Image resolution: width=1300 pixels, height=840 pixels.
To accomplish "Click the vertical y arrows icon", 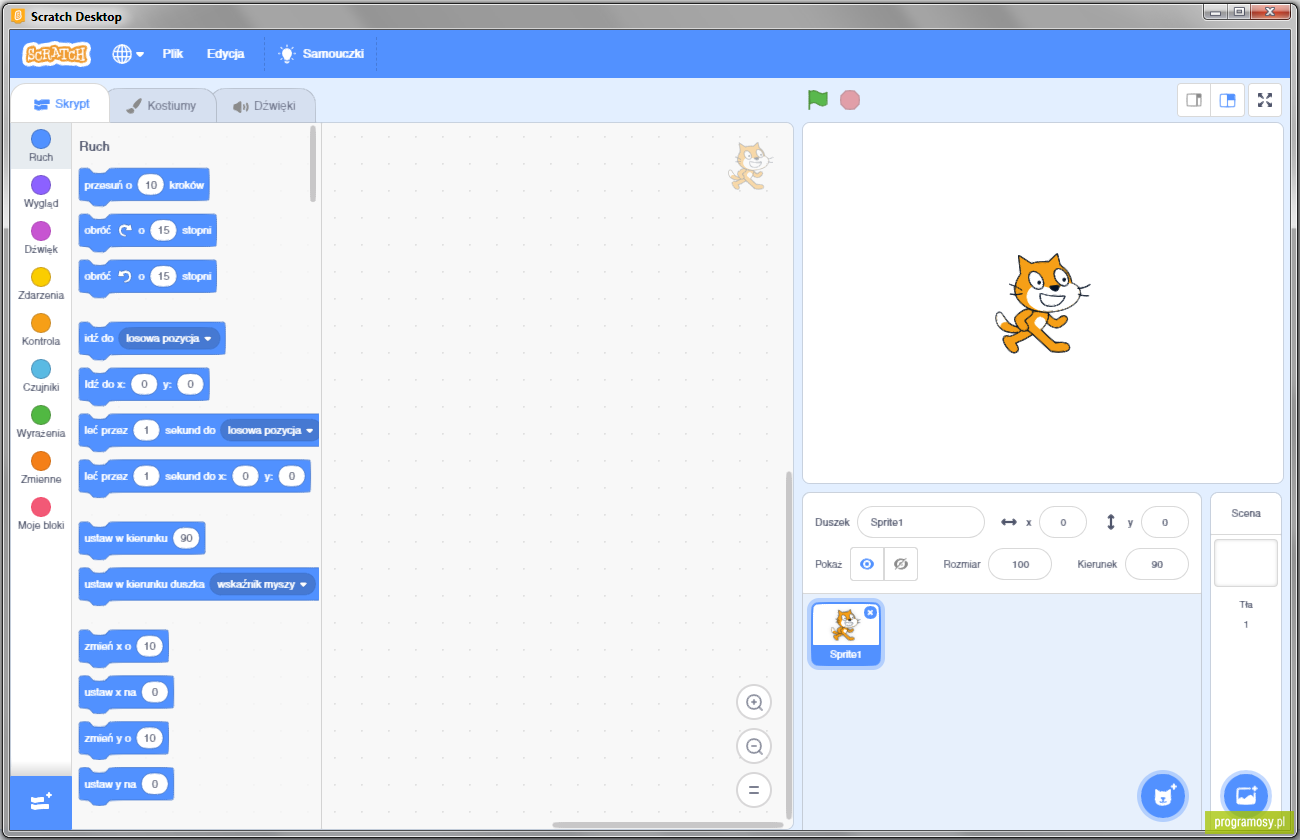I will pos(1111,522).
